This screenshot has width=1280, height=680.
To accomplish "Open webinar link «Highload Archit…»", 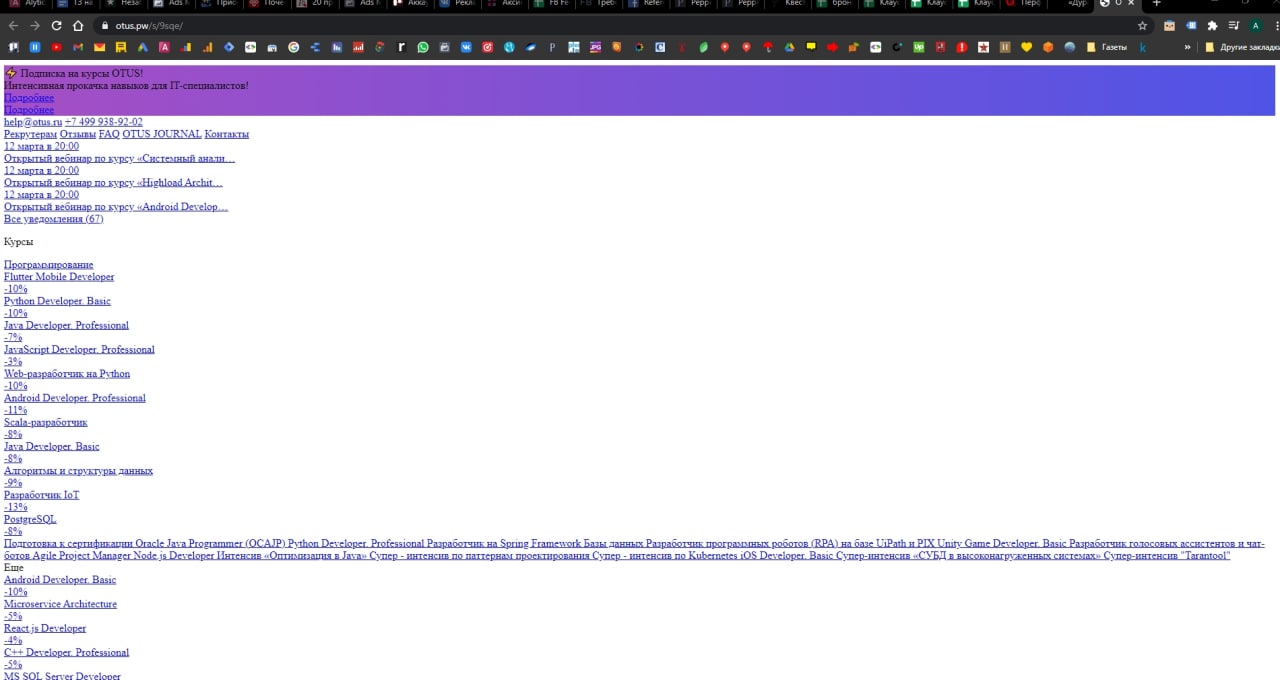I will pyautogui.click(x=113, y=182).
